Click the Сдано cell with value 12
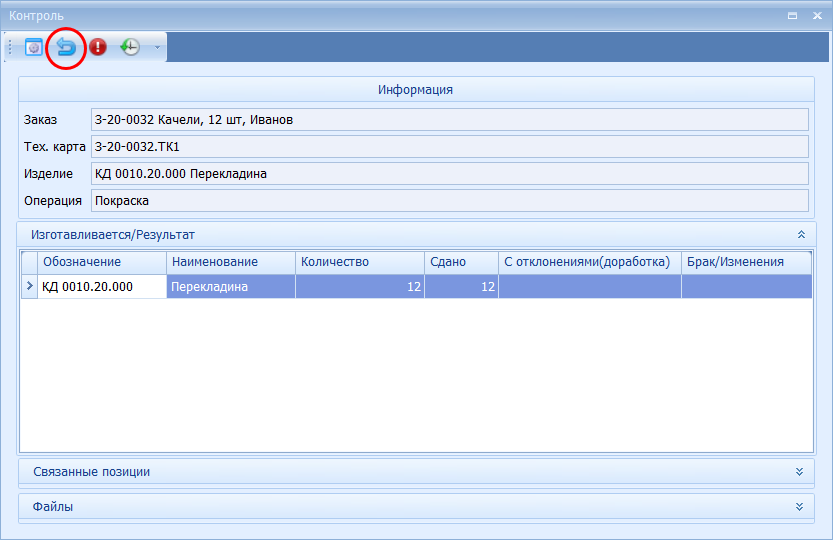The width and height of the screenshot is (833, 540). [460, 287]
